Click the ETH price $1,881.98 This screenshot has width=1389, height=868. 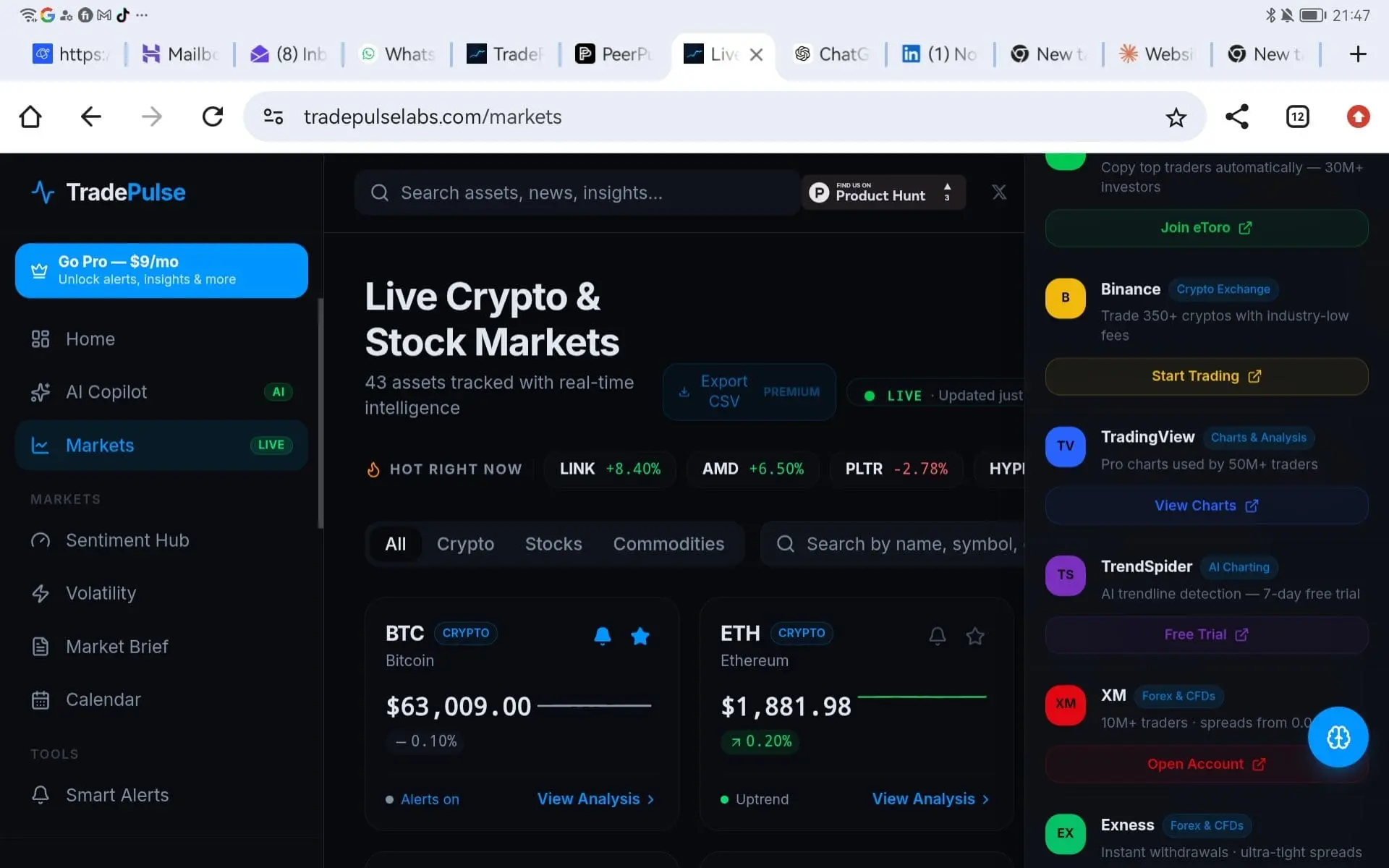pos(786,707)
